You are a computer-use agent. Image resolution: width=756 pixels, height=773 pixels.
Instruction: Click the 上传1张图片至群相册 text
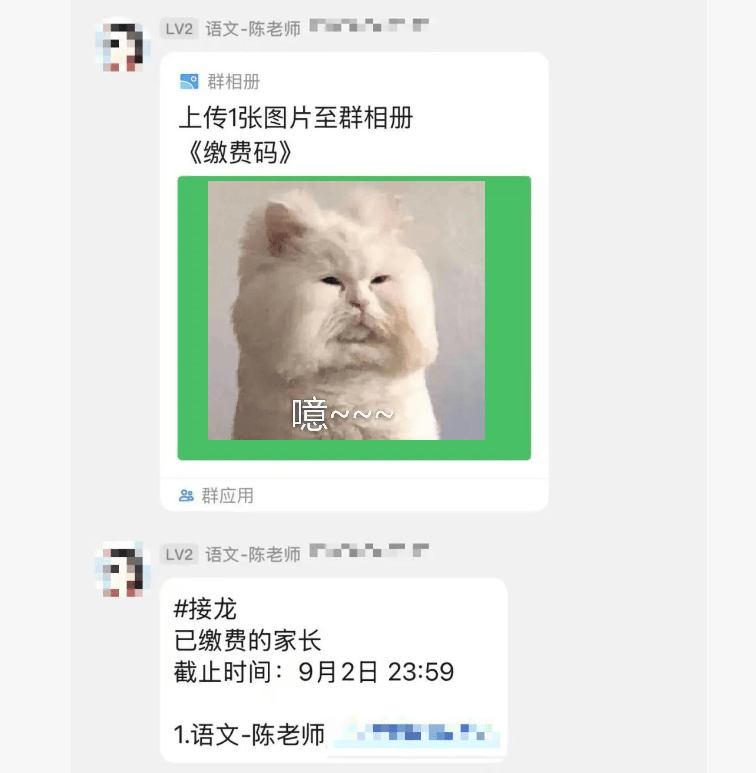tap(296, 118)
